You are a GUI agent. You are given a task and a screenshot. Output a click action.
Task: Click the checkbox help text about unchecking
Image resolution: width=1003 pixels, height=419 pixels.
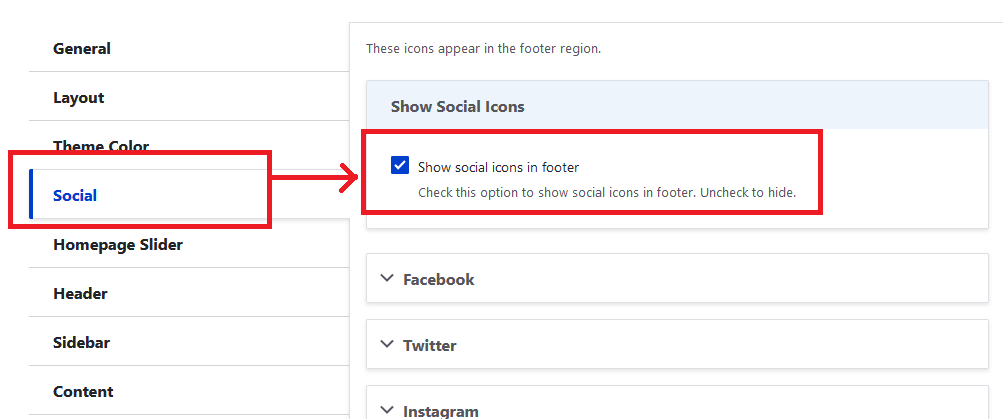click(606, 192)
